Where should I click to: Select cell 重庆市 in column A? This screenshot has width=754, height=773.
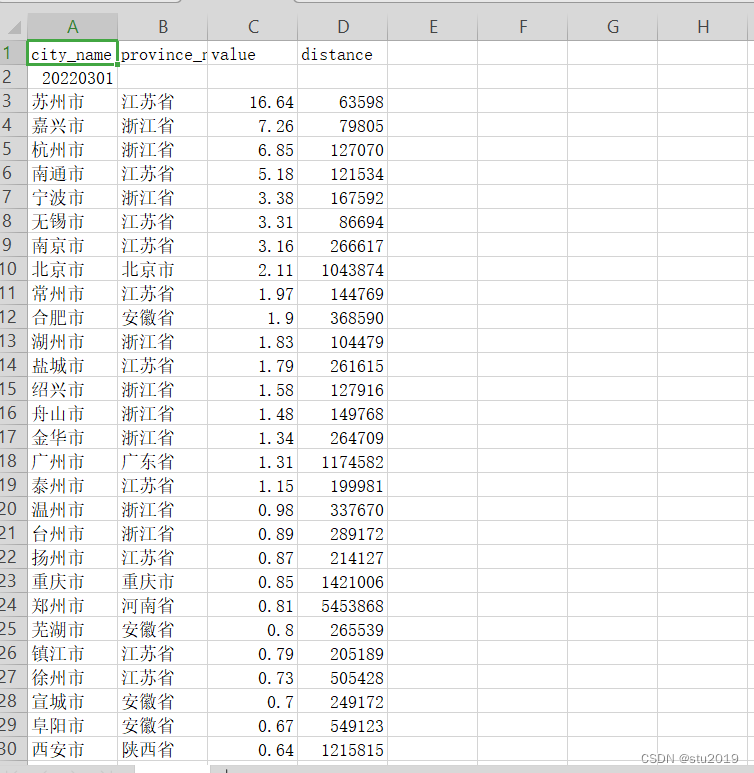72,581
